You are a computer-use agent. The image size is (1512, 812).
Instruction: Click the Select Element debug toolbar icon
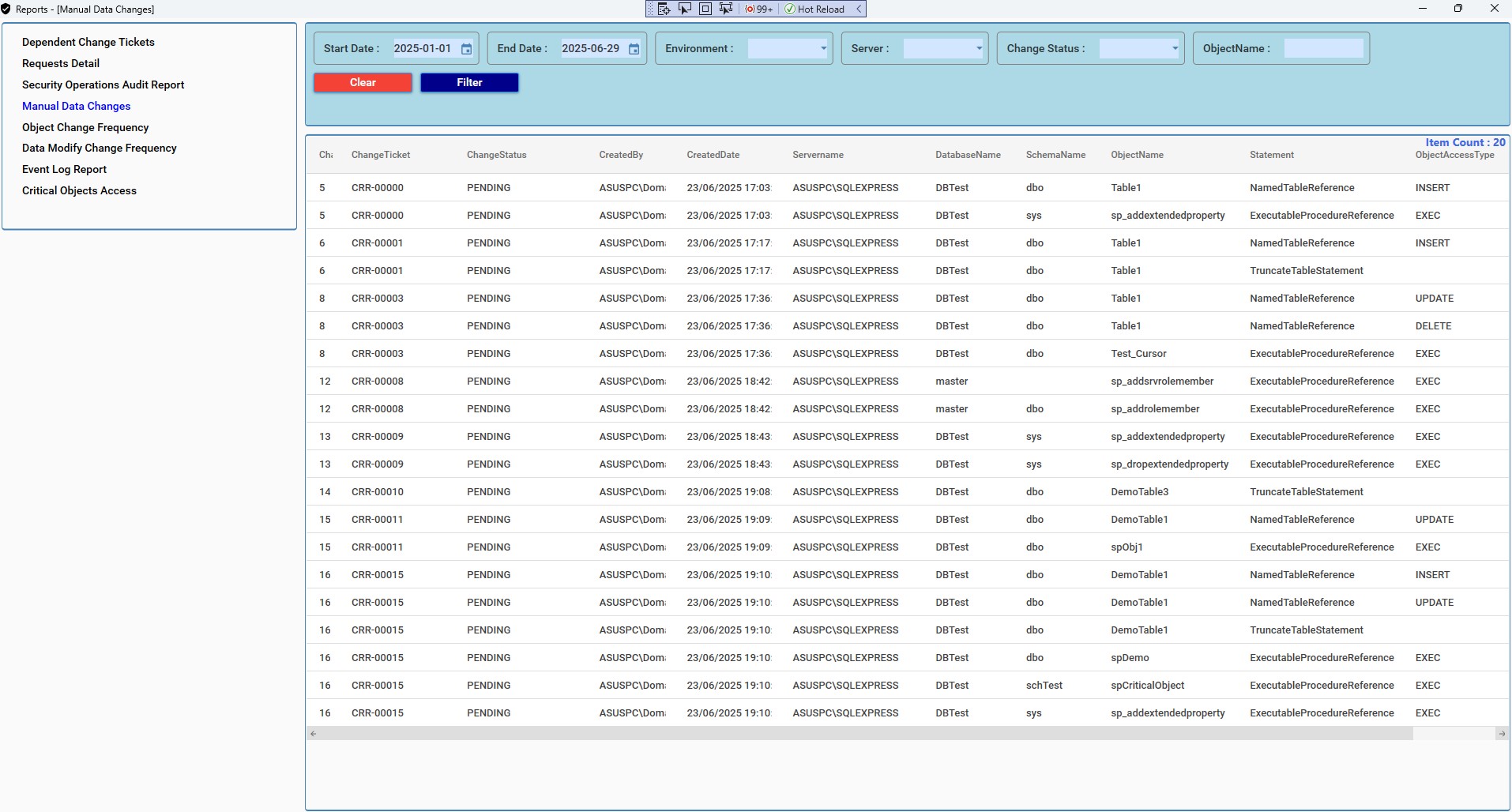(x=685, y=9)
